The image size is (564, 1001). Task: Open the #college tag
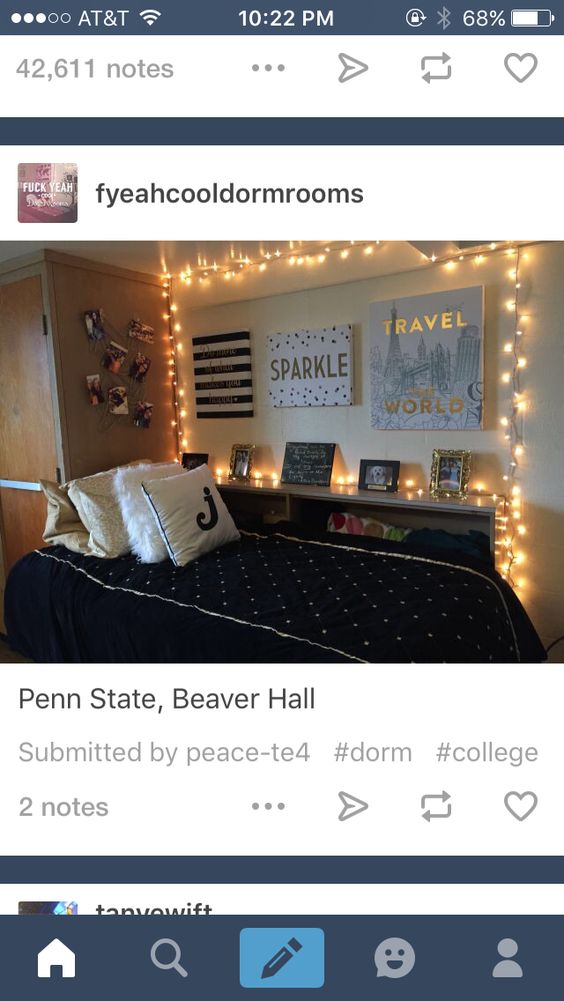tap(487, 752)
